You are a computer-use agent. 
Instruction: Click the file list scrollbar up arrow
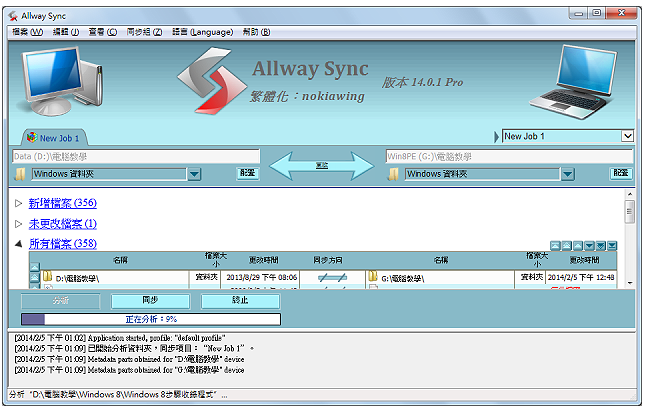tap(629, 194)
